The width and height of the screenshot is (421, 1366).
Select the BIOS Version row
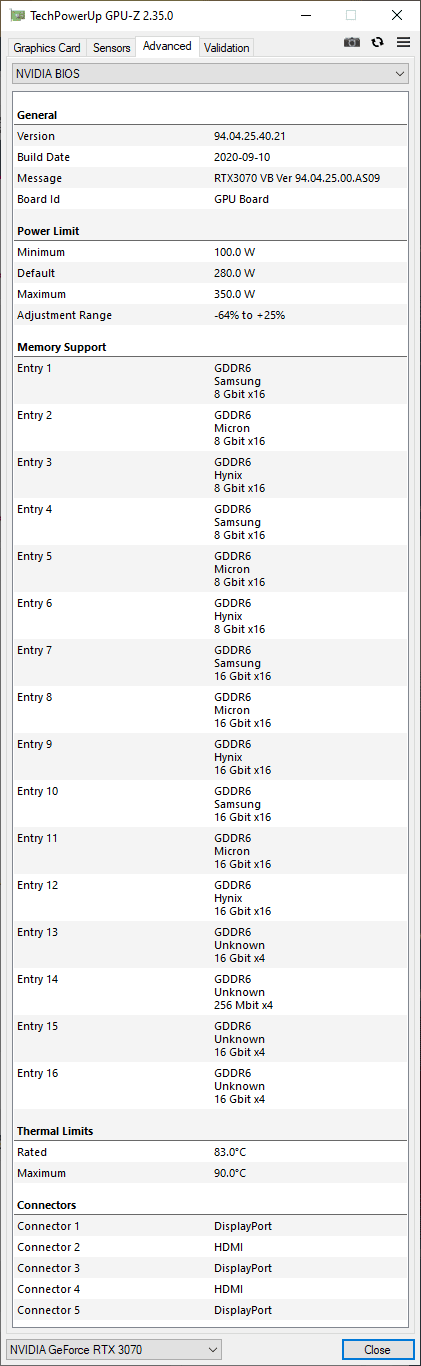tap(210, 136)
